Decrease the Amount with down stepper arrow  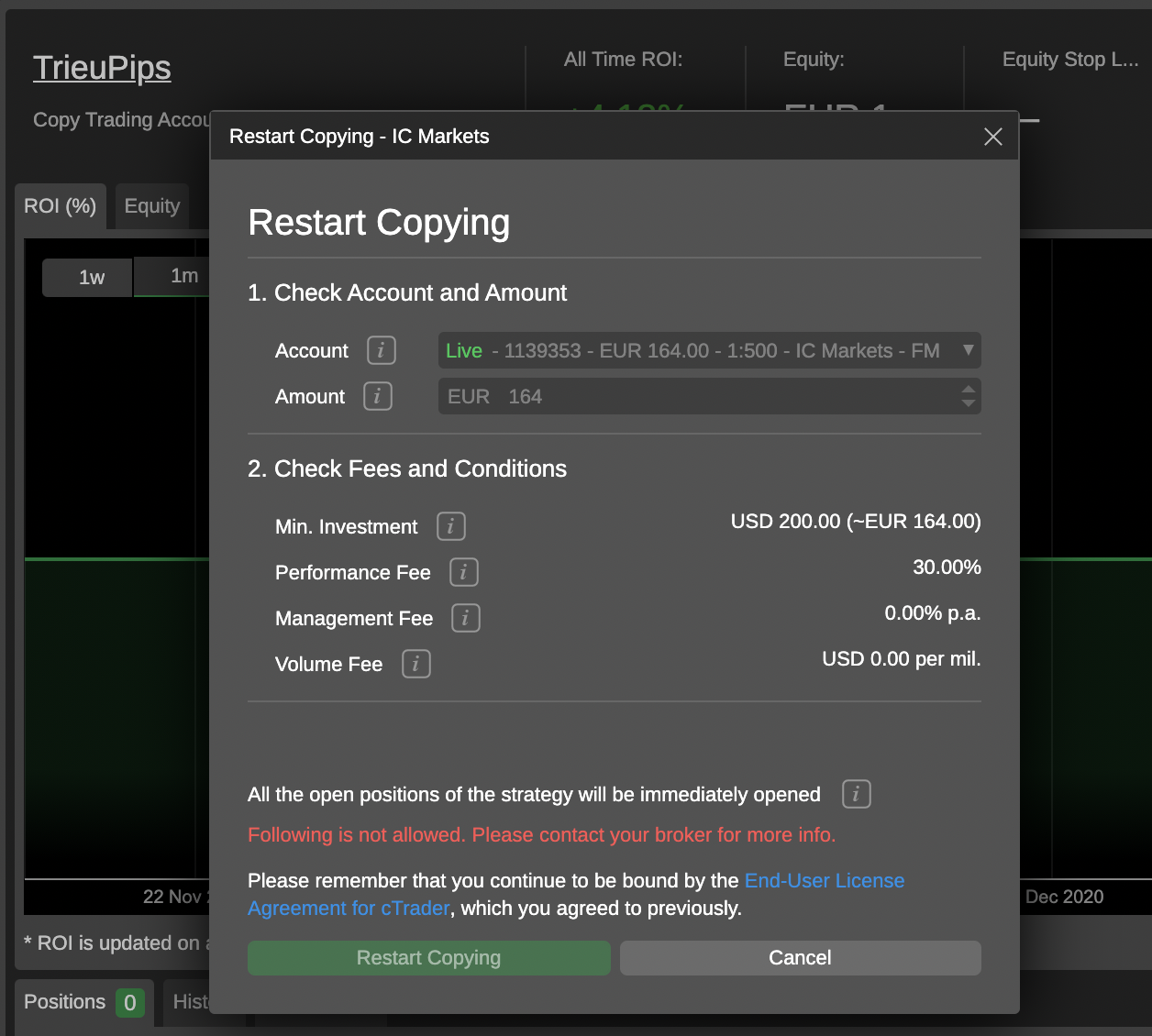pyautogui.click(x=969, y=403)
